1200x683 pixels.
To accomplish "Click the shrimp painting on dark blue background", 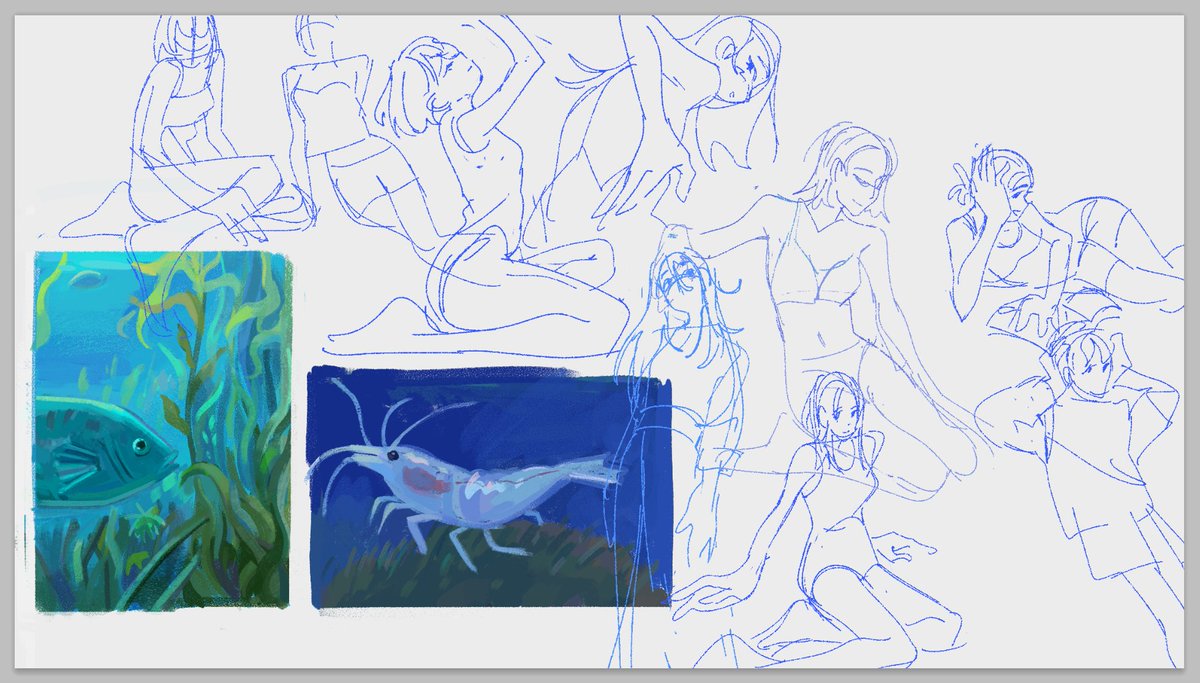I will tap(490, 487).
